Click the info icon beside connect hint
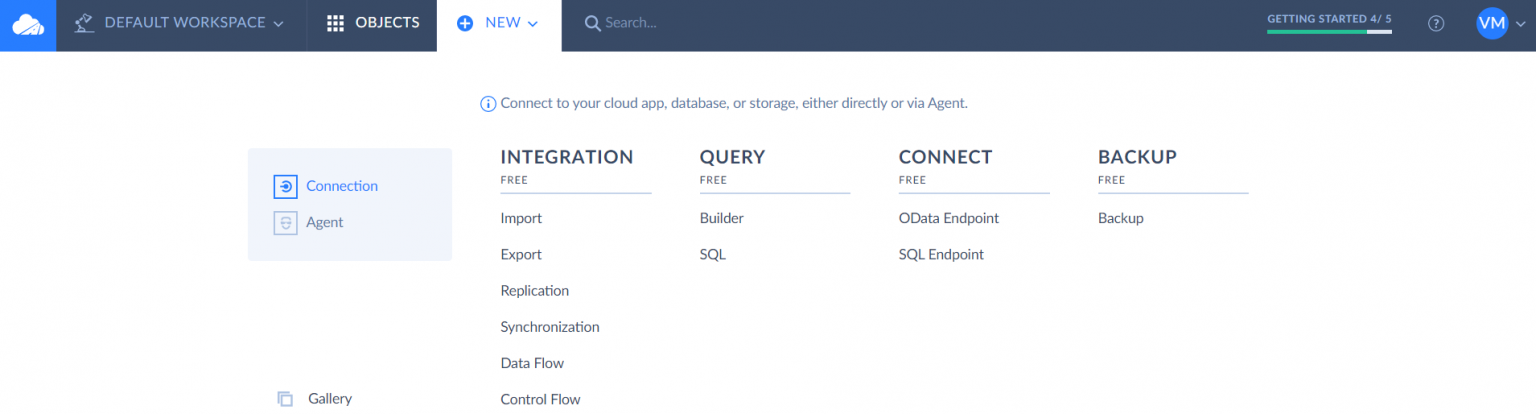The width and height of the screenshot is (1536, 414). 488,103
